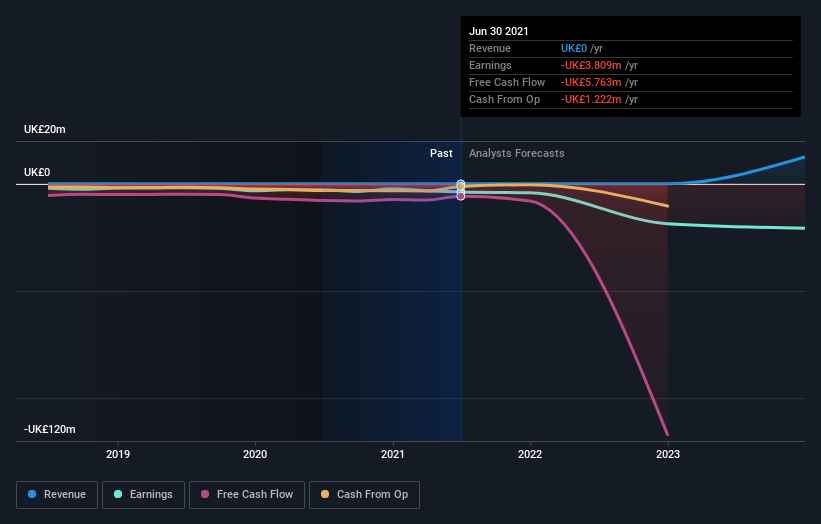This screenshot has width=821, height=524.
Task: Click the blue Revenue legend dot
Action: [32, 494]
